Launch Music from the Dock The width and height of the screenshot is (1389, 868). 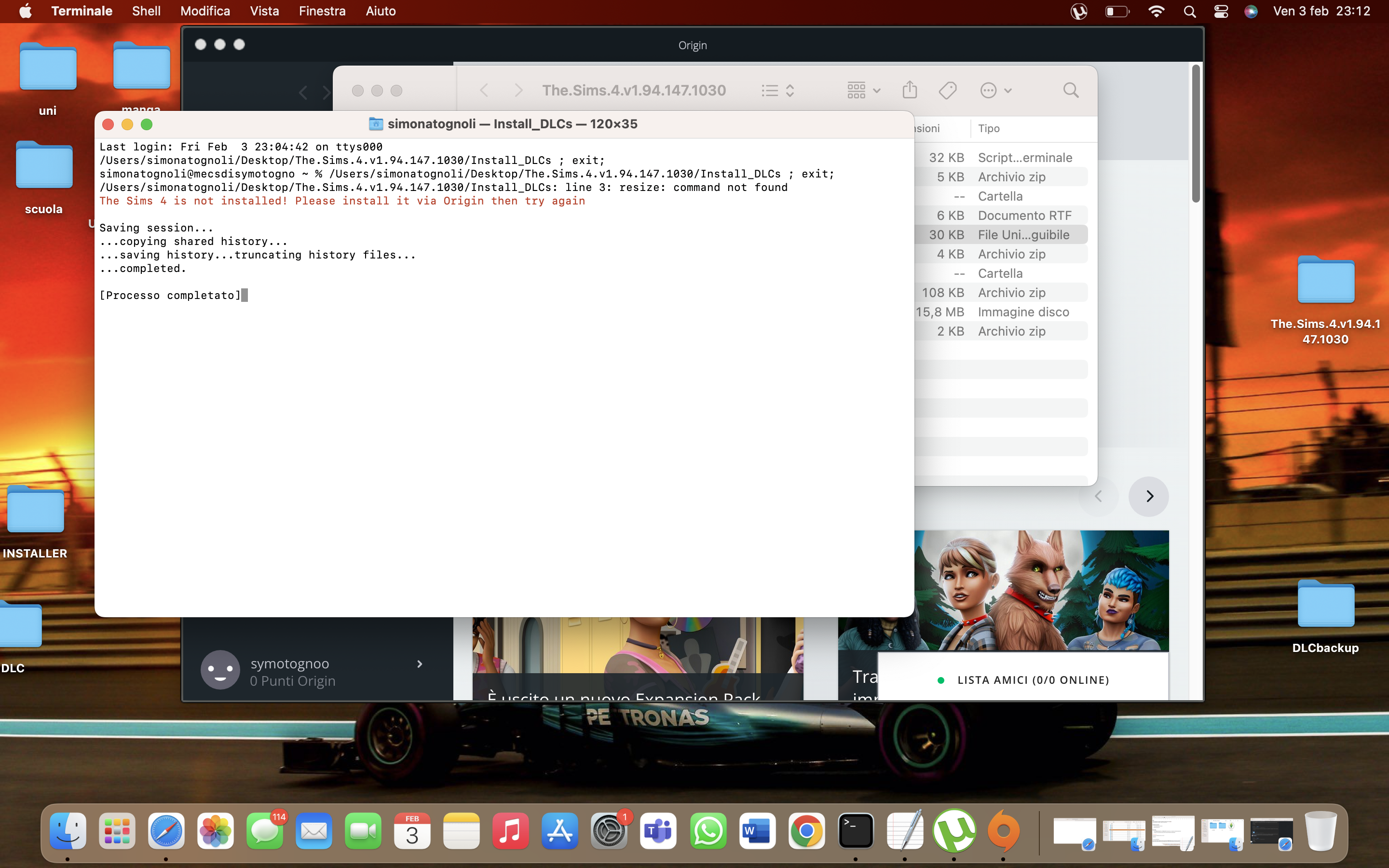(511, 831)
